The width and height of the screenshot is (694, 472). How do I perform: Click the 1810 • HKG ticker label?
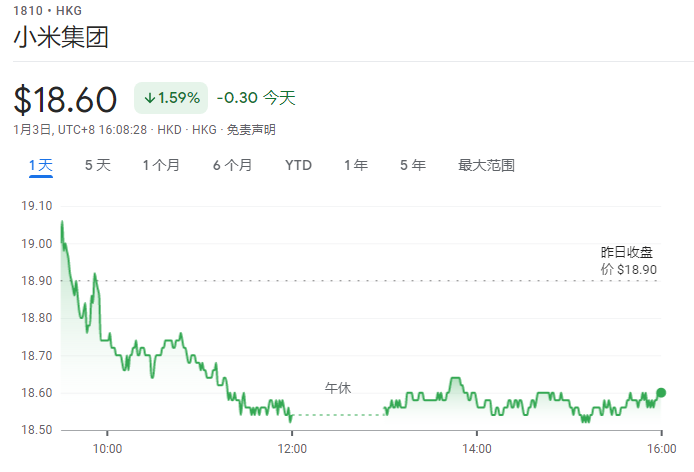tap(47, 10)
